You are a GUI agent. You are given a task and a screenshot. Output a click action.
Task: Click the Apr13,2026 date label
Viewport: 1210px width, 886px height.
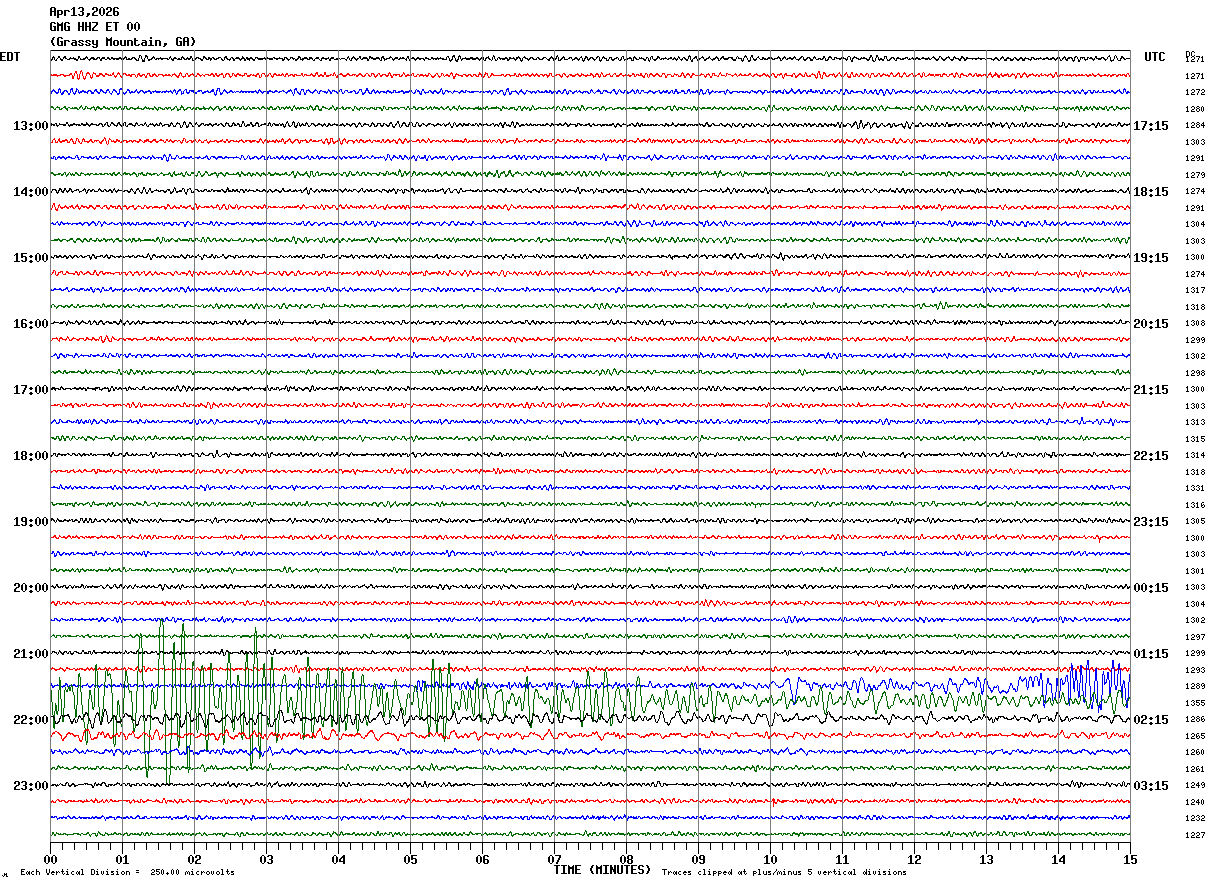click(x=84, y=12)
